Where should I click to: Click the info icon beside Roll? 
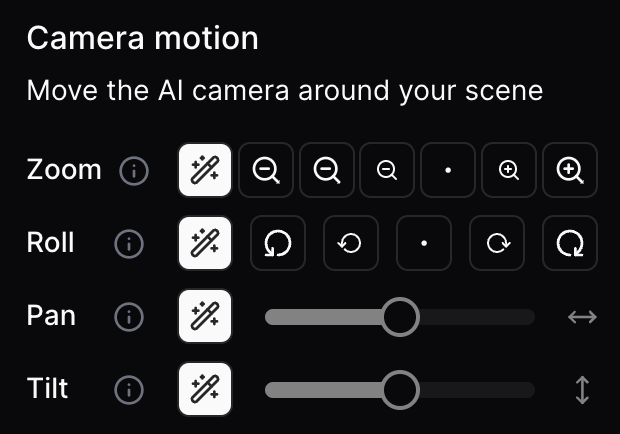[x=129, y=244]
